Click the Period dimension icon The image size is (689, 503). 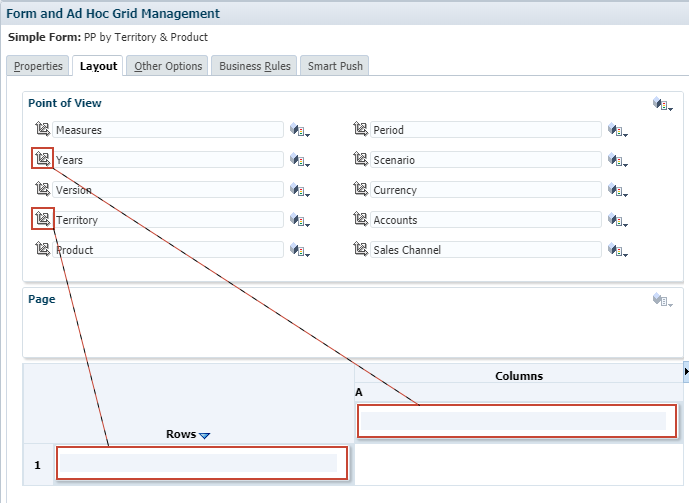tap(361, 129)
